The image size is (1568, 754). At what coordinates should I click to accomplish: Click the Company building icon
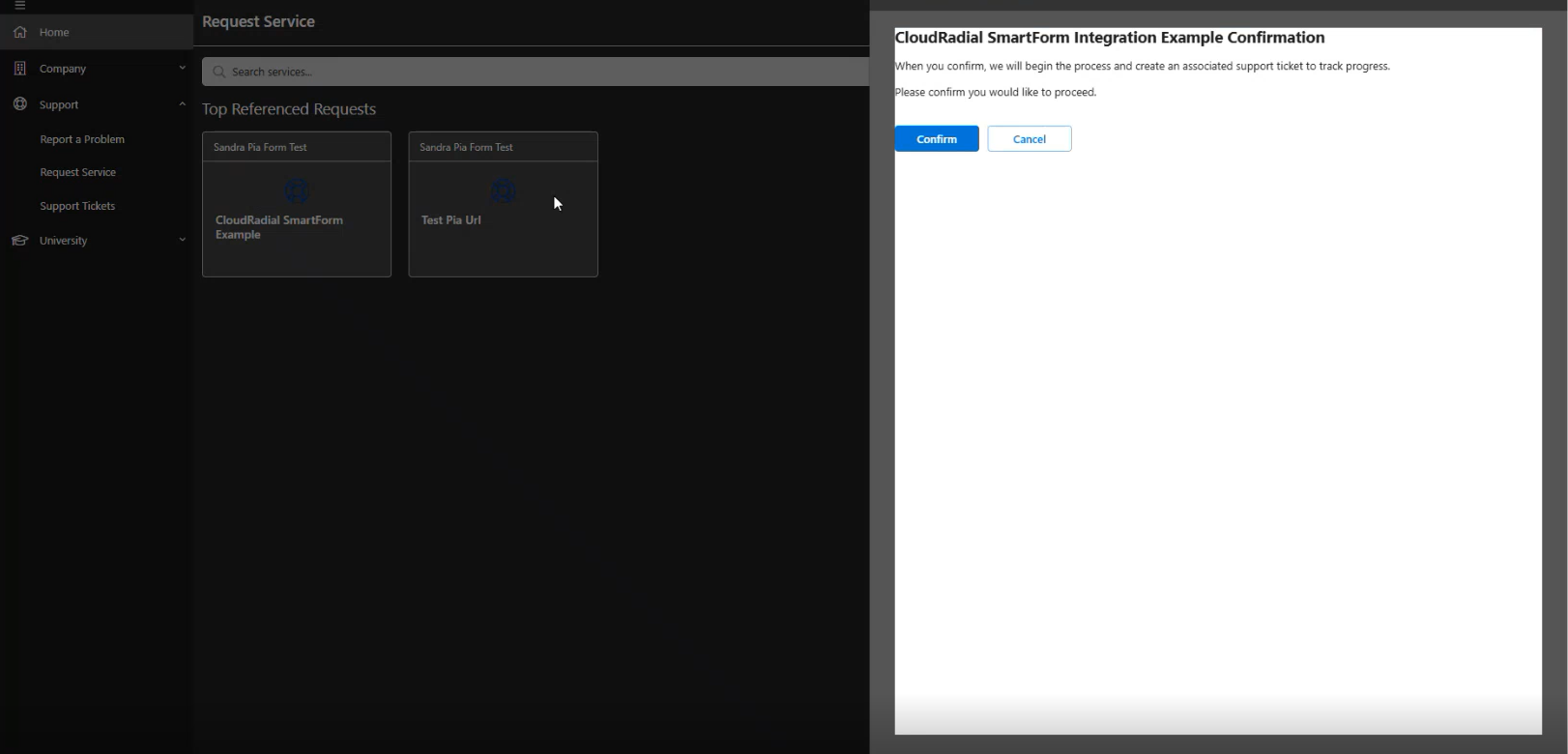pos(19,69)
